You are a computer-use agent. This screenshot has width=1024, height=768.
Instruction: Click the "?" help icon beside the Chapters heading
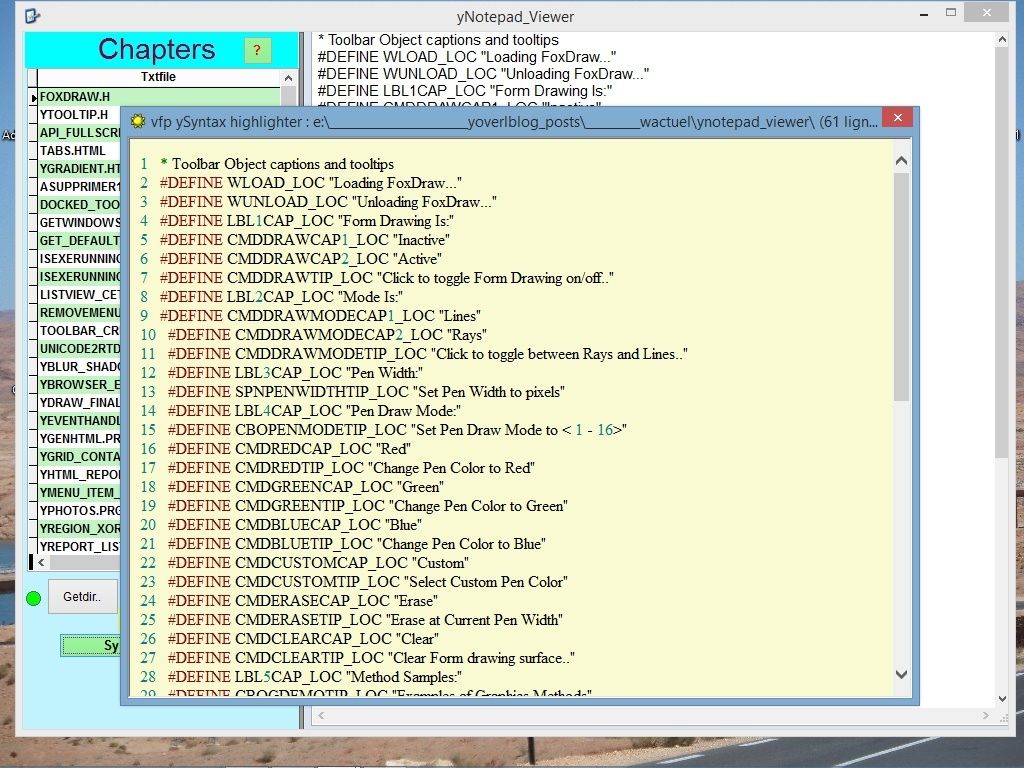[258, 49]
